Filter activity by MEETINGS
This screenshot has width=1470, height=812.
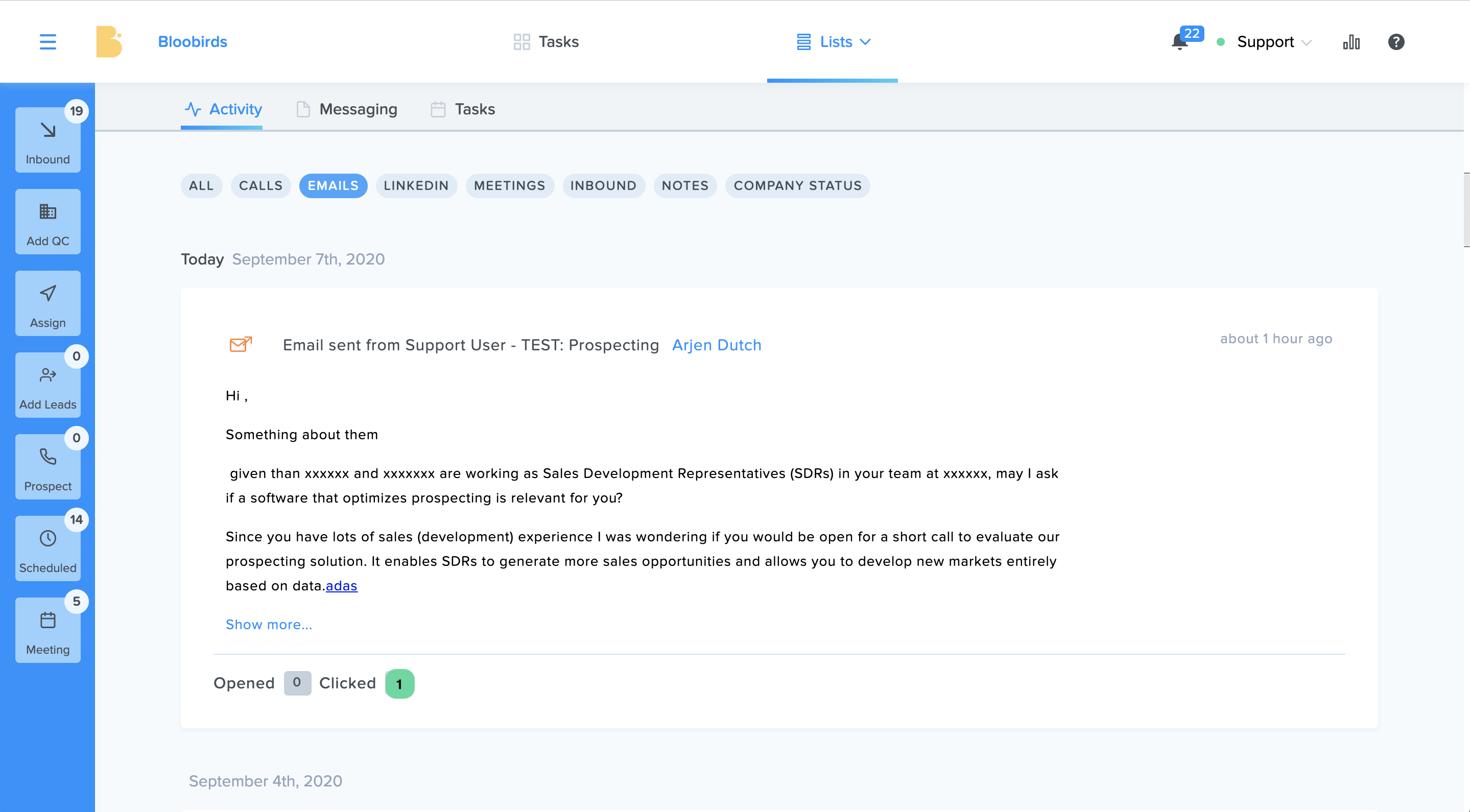[x=510, y=185]
